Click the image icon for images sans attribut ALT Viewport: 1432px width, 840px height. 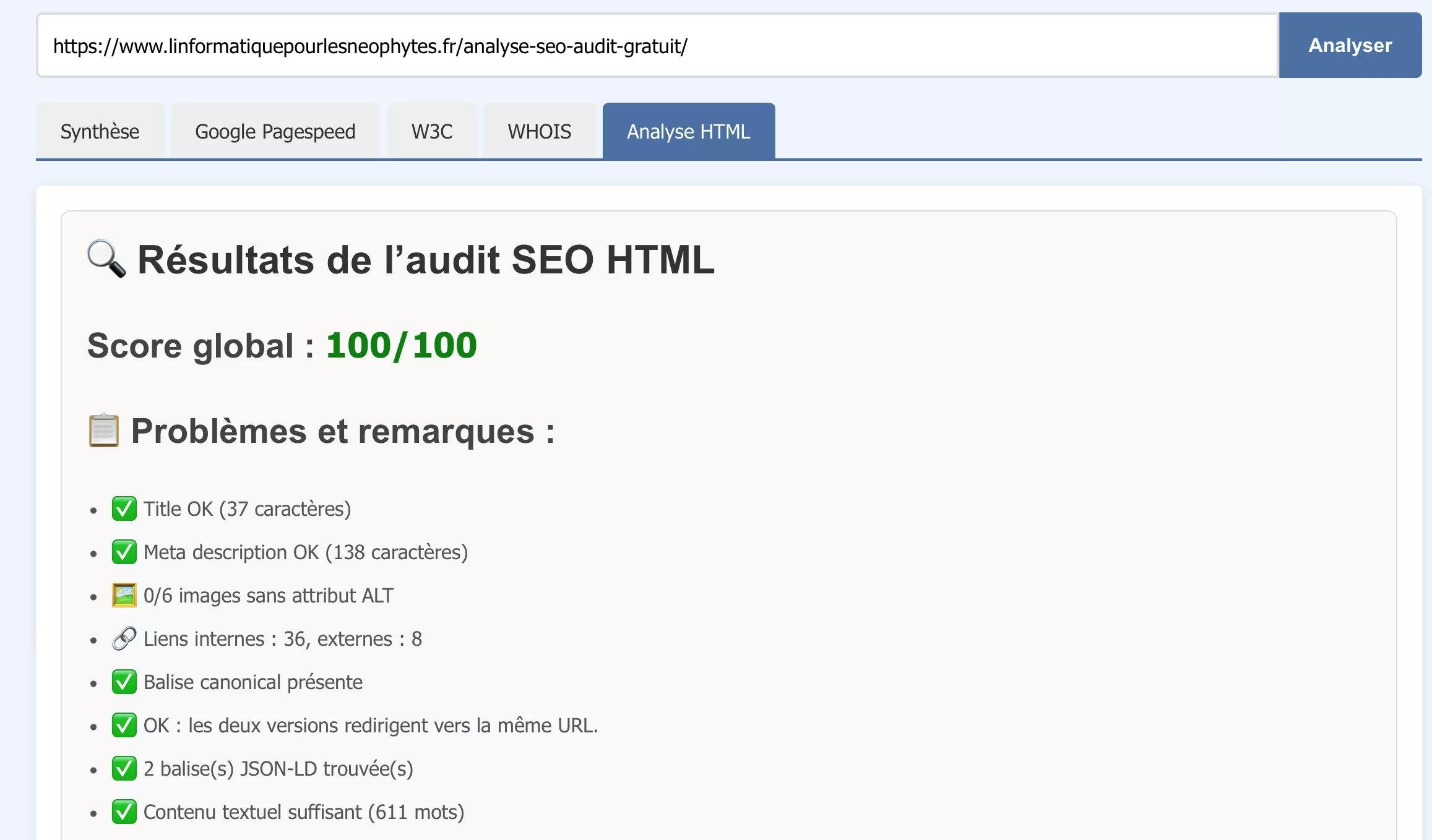tap(124, 596)
